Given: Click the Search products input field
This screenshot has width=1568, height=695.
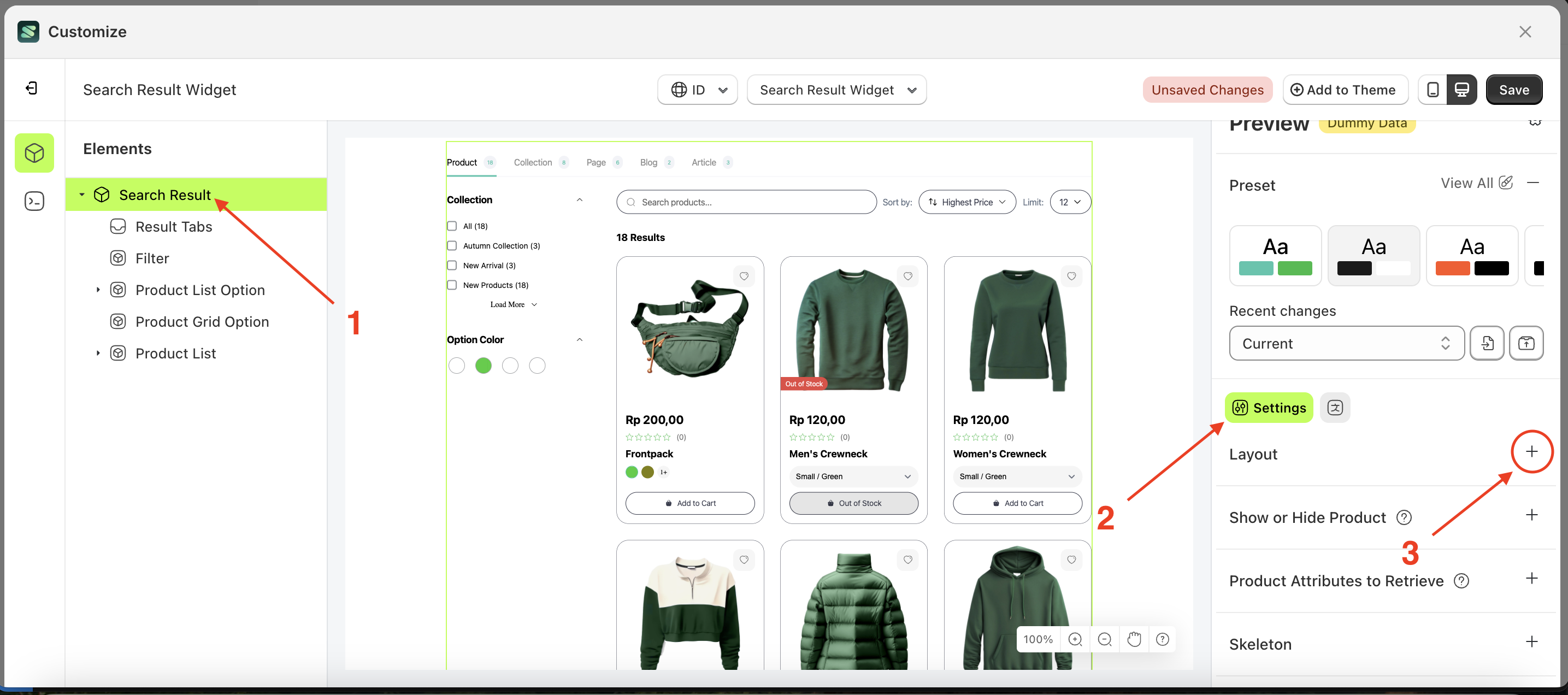Looking at the screenshot, I should coord(746,202).
